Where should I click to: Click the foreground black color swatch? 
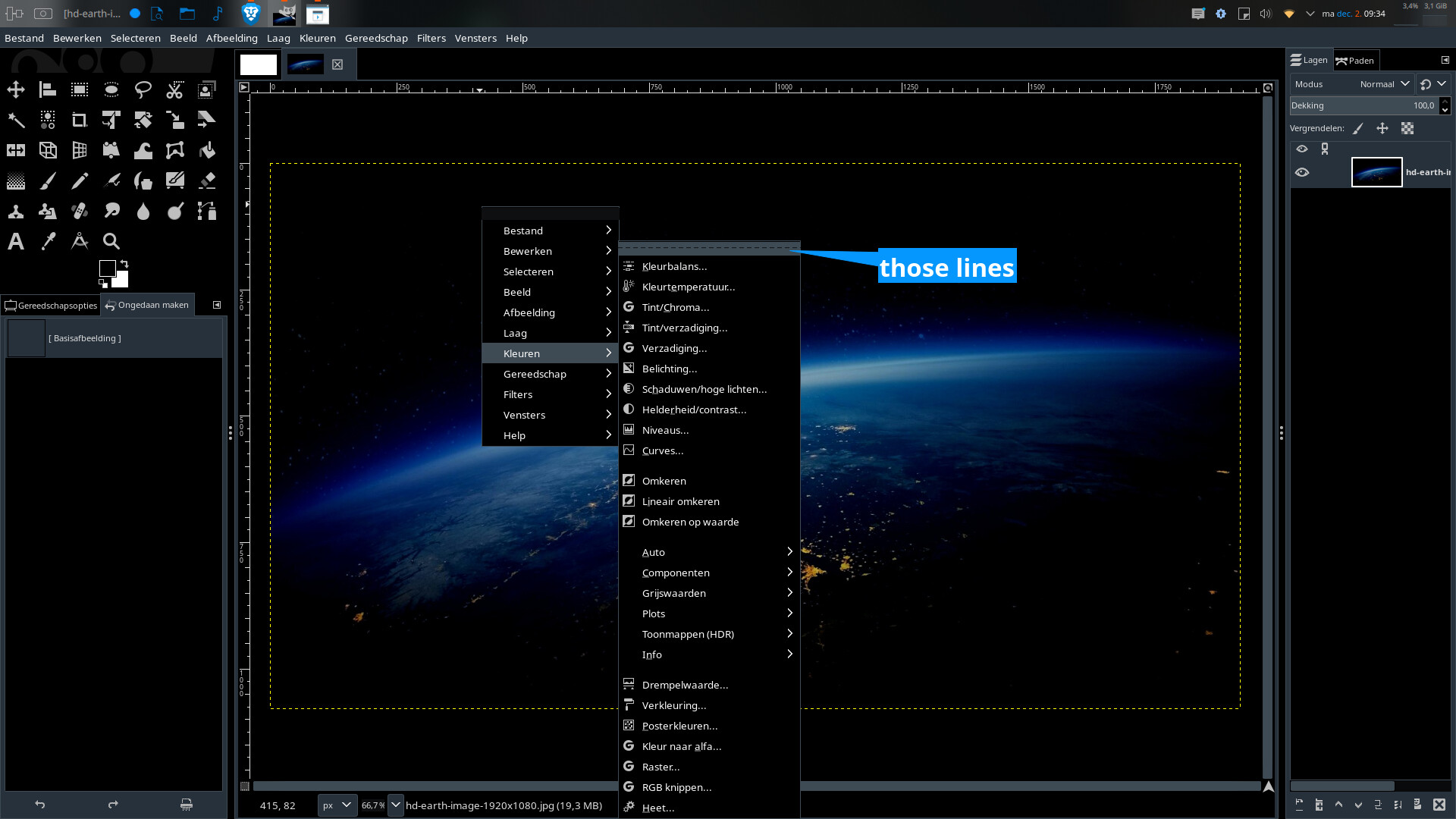point(107,268)
